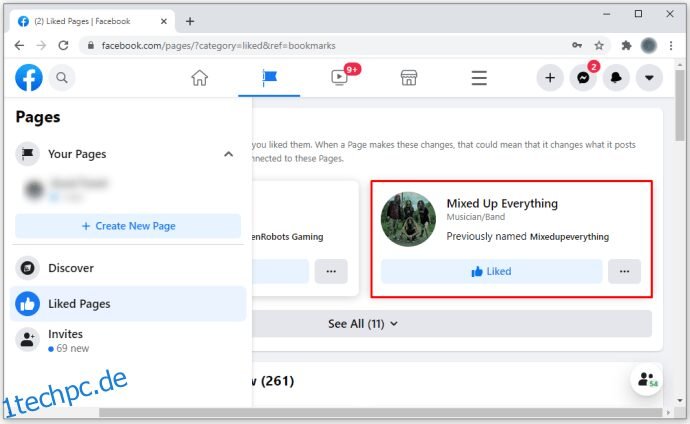Select the Pages flag icon in top nav
690x424 pixels.
[x=269, y=78]
